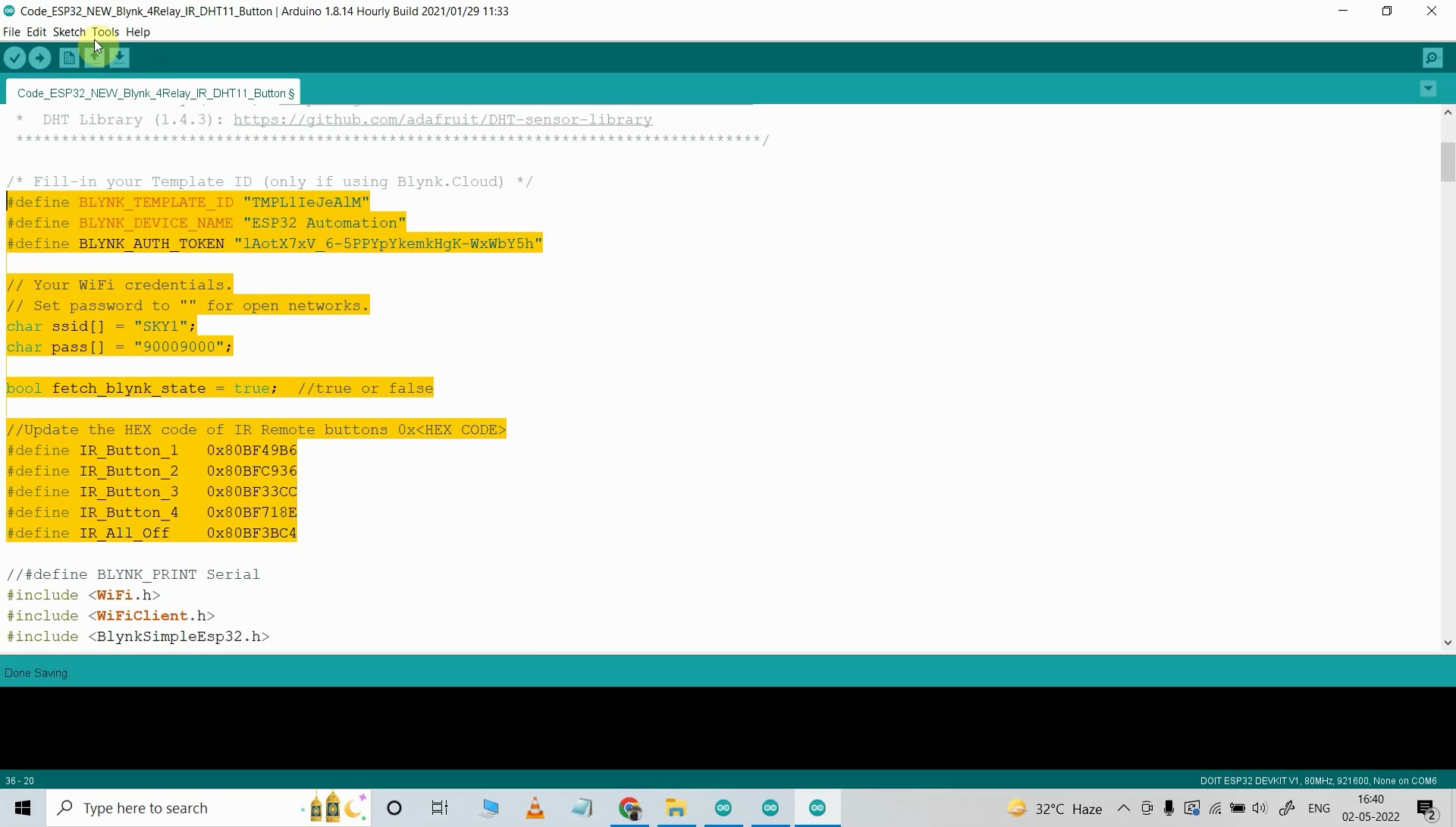Open the Wi-Fi network tray icon
The height and width of the screenshot is (827, 1456).
[x=1215, y=808]
